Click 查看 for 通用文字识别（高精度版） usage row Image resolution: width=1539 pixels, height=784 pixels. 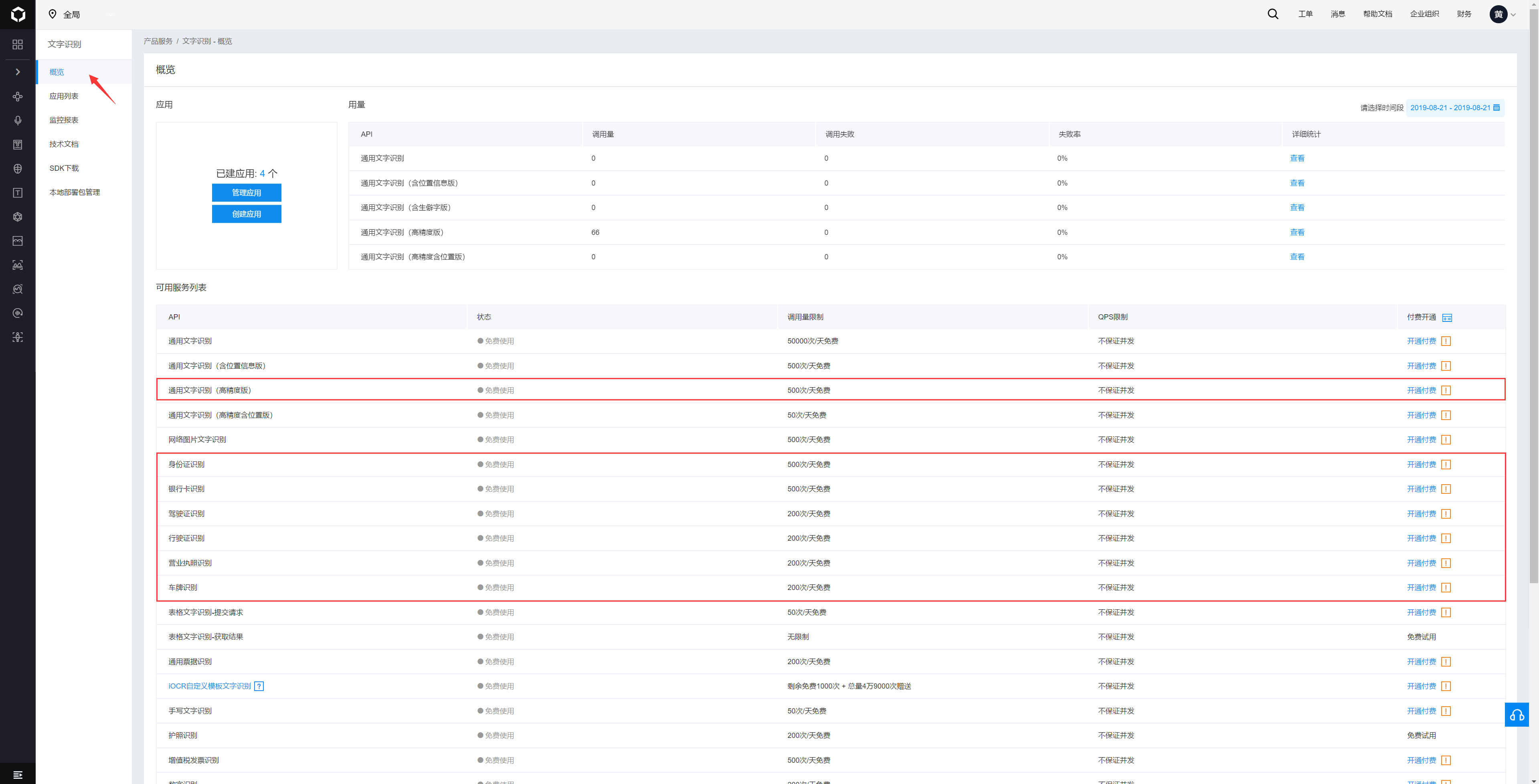(1297, 232)
